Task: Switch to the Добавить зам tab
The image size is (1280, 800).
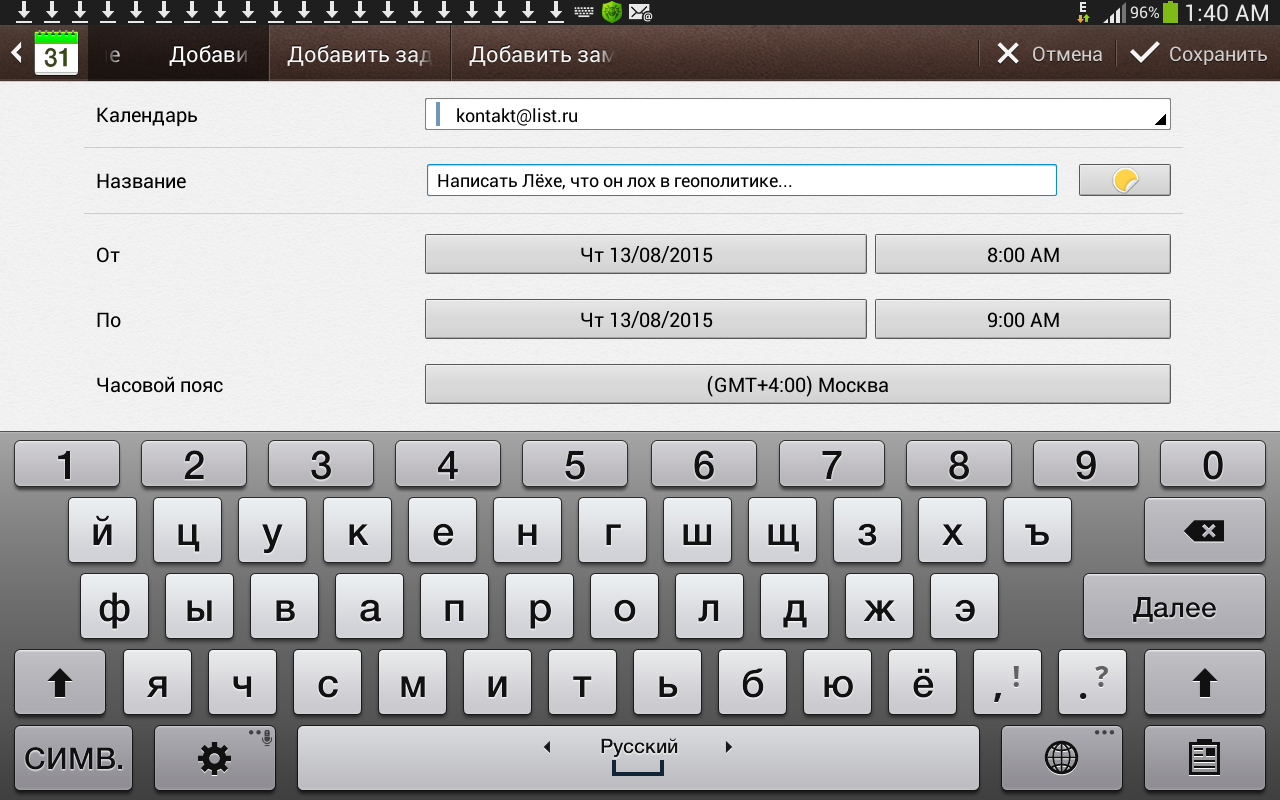Action: (x=541, y=54)
